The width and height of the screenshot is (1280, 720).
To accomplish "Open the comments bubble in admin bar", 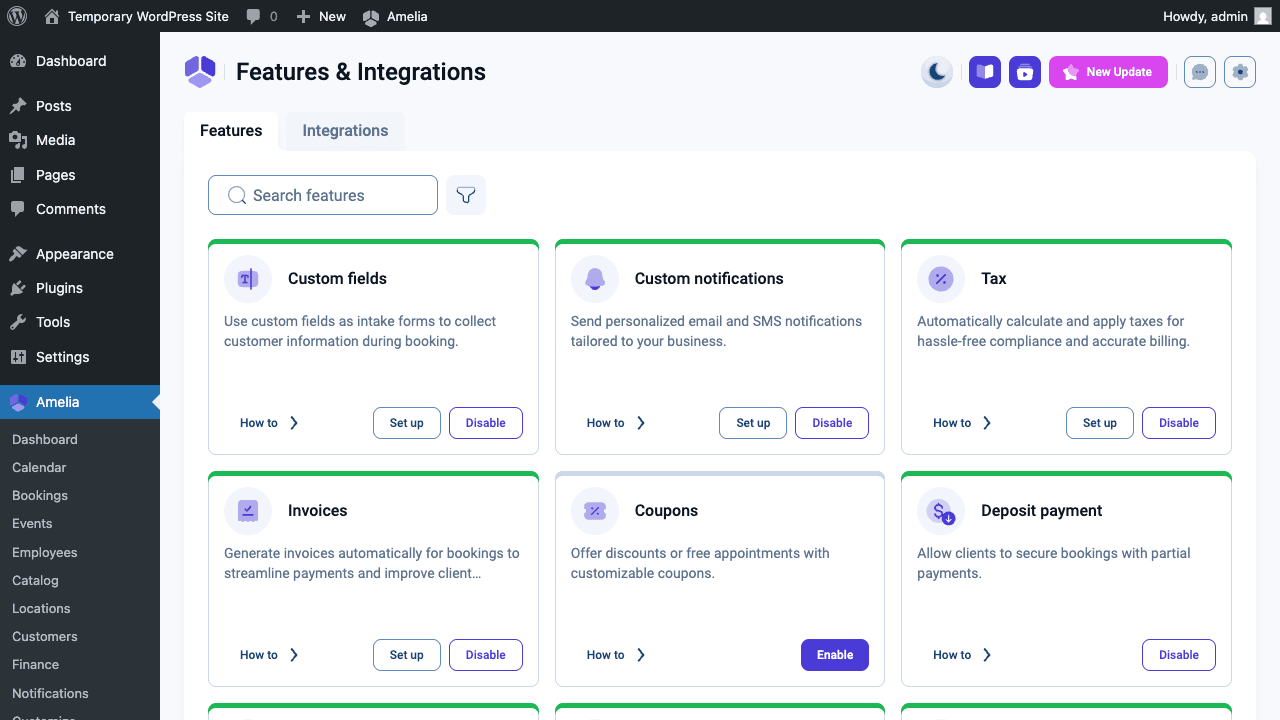I will point(262,16).
